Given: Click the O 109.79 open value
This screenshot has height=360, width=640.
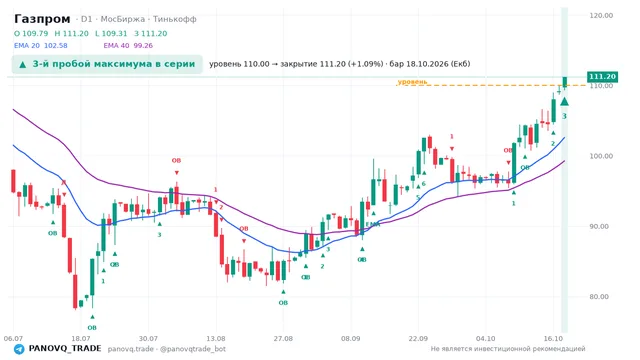Looking at the screenshot, I should tap(31, 33).
